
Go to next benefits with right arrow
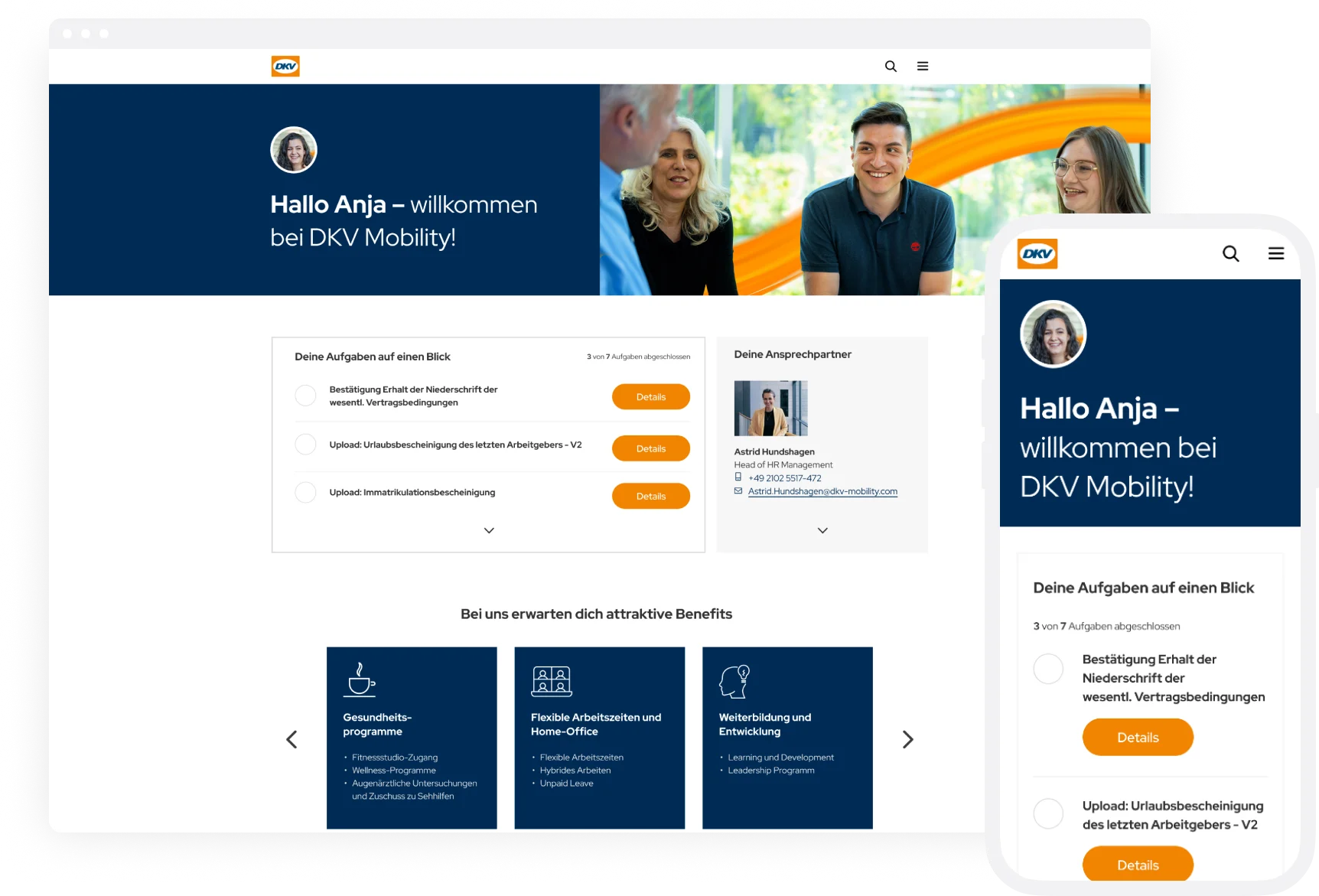pyautogui.click(x=907, y=739)
